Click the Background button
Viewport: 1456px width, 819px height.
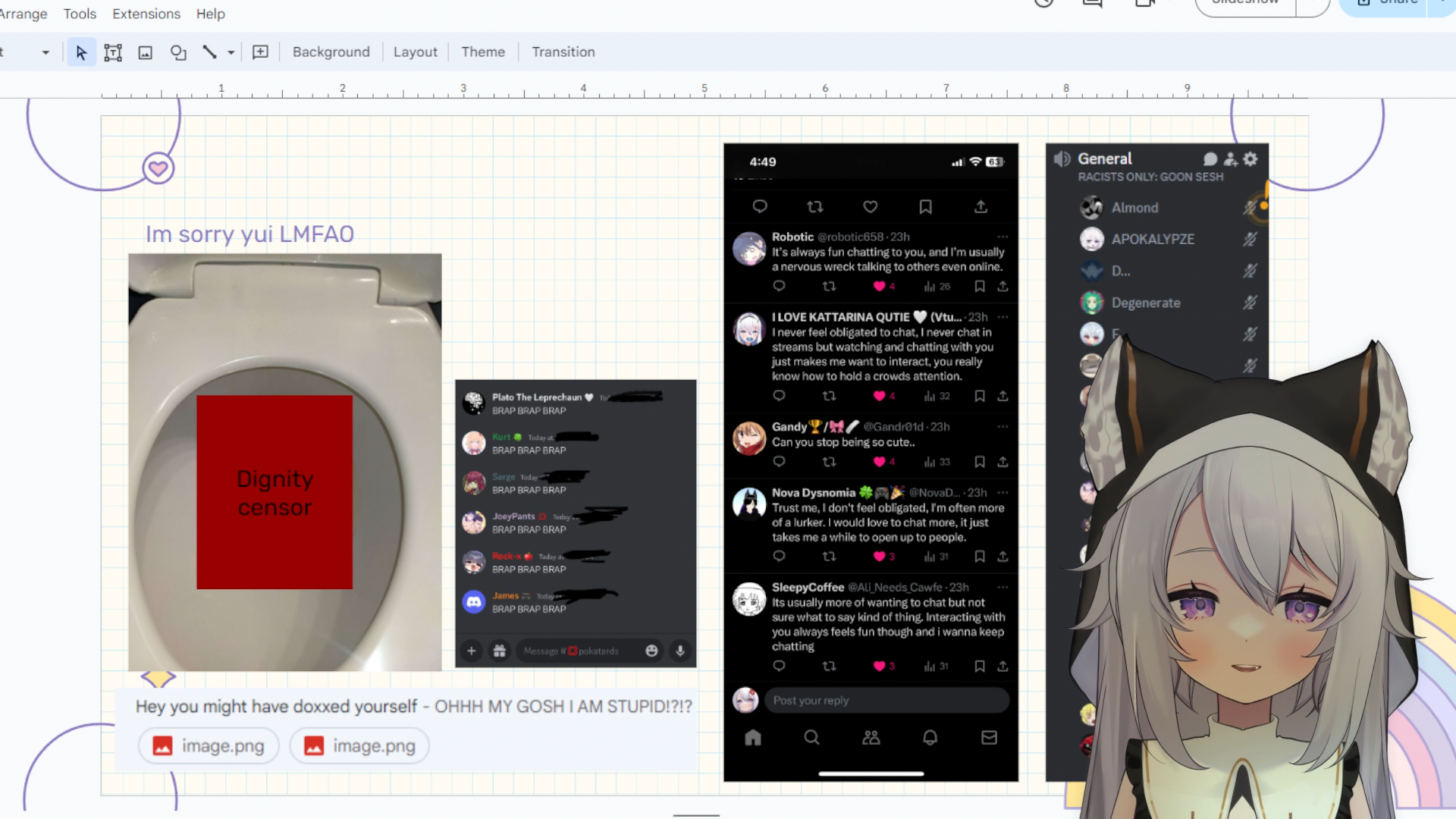(331, 52)
